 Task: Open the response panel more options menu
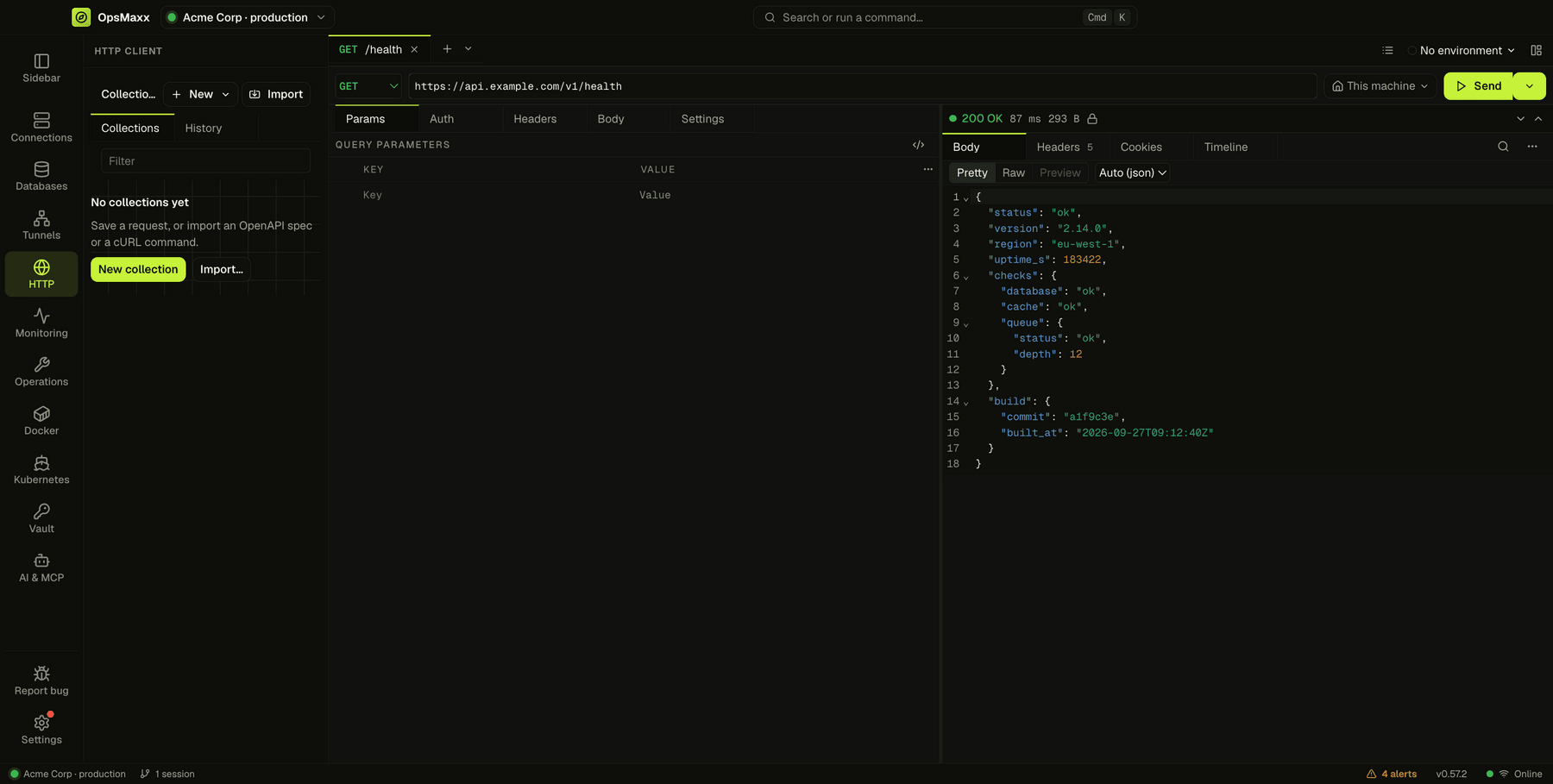1532,147
